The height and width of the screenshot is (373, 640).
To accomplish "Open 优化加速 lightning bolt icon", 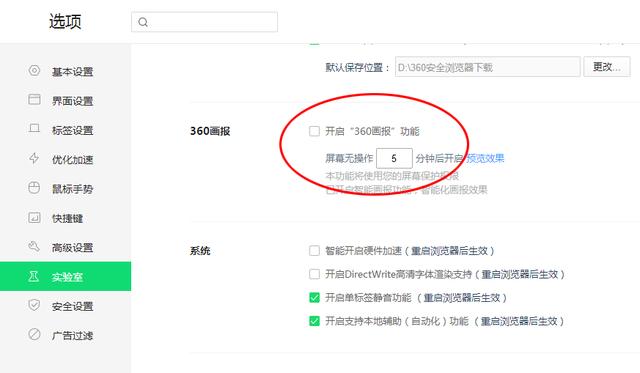I will 34,158.
